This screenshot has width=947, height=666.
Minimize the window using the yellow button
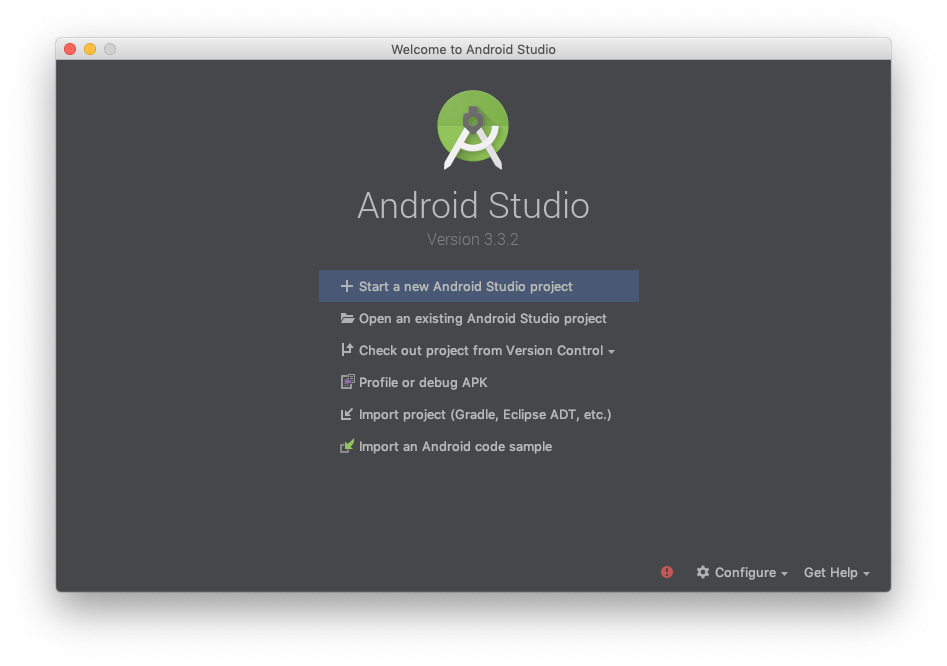click(x=90, y=49)
